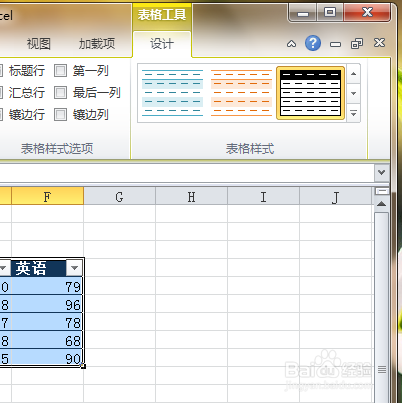The height and width of the screenshot is (403, 402).
Task: Restore the workbook window in the ribbon
Action: coord(357,43)
